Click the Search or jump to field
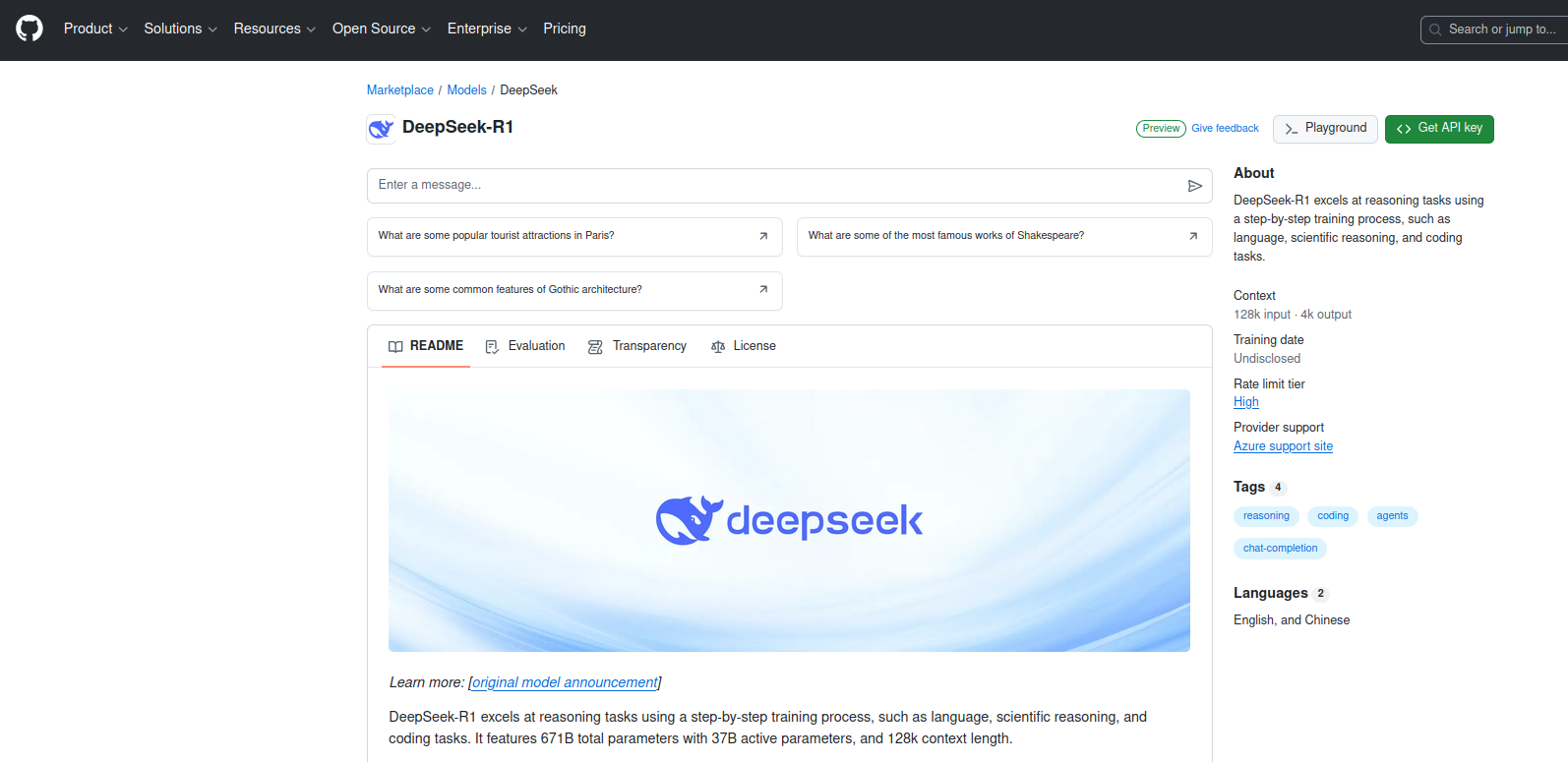The image size is (1568, 762). (x=1494, y=29)
